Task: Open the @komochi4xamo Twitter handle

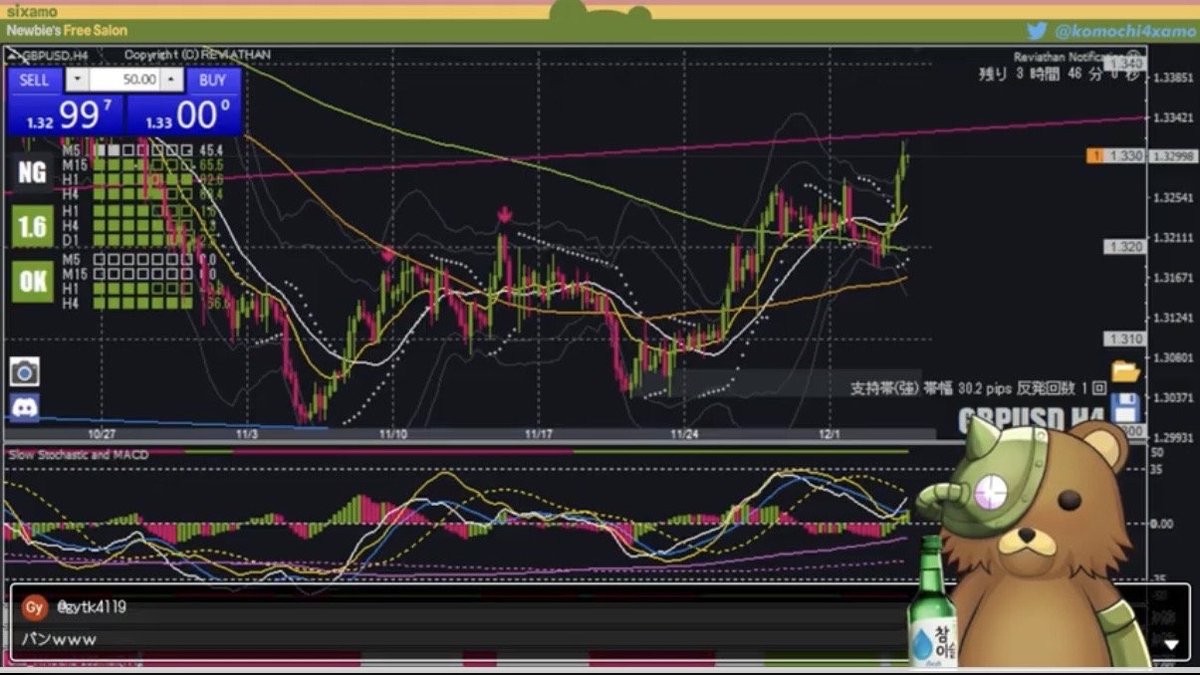Action: 1124,32
